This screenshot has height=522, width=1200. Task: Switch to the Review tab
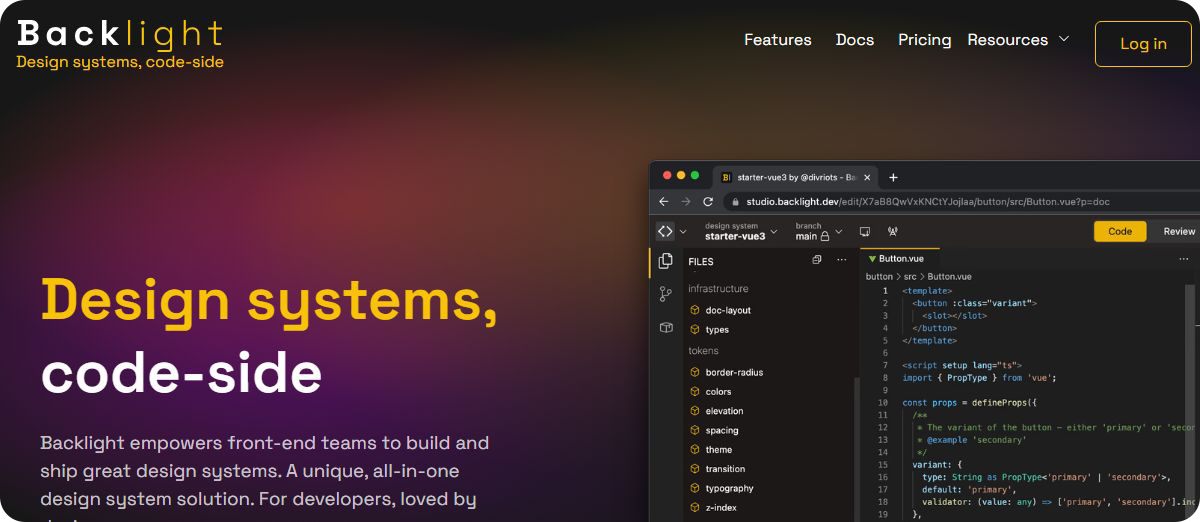[x=1177, y=231]
